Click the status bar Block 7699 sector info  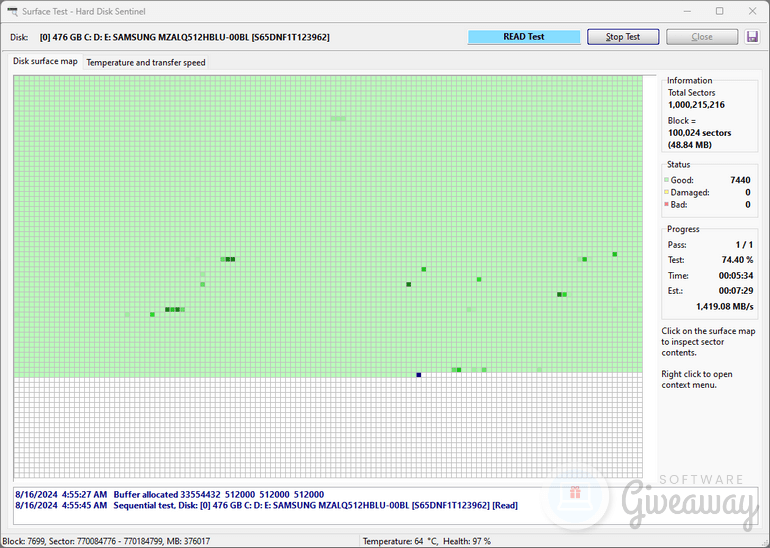point(106,541)
